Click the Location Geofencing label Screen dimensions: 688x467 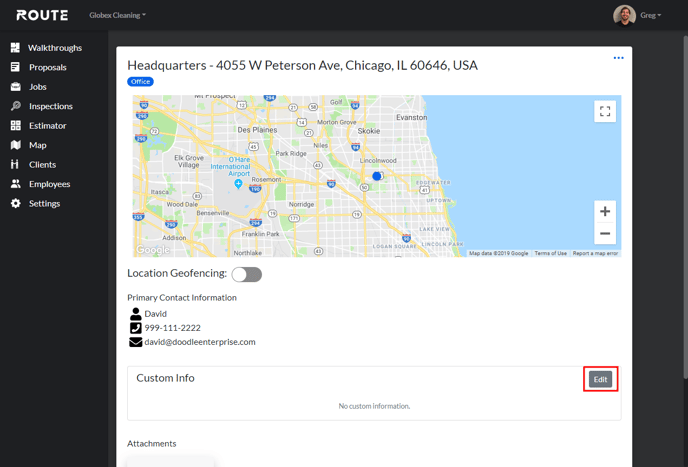(x=177, y=273)
